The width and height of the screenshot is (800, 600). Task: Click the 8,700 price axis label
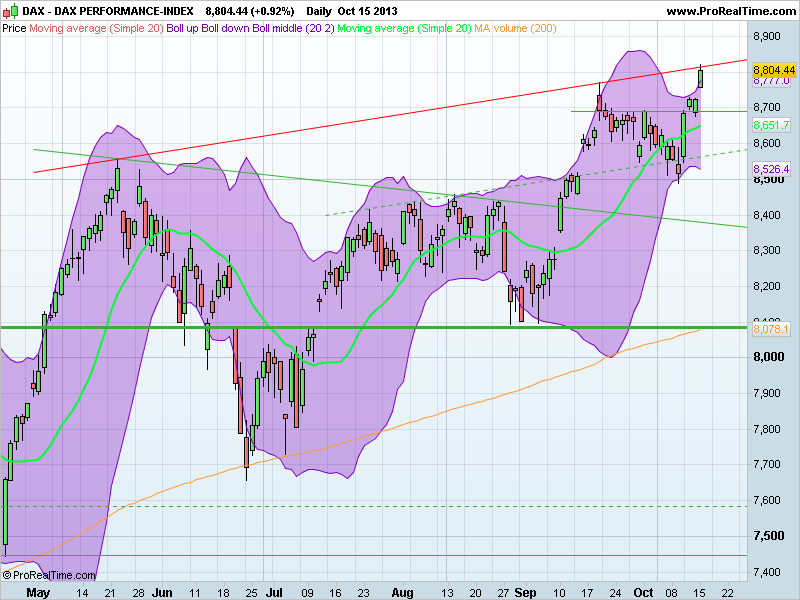pos(767,107)
